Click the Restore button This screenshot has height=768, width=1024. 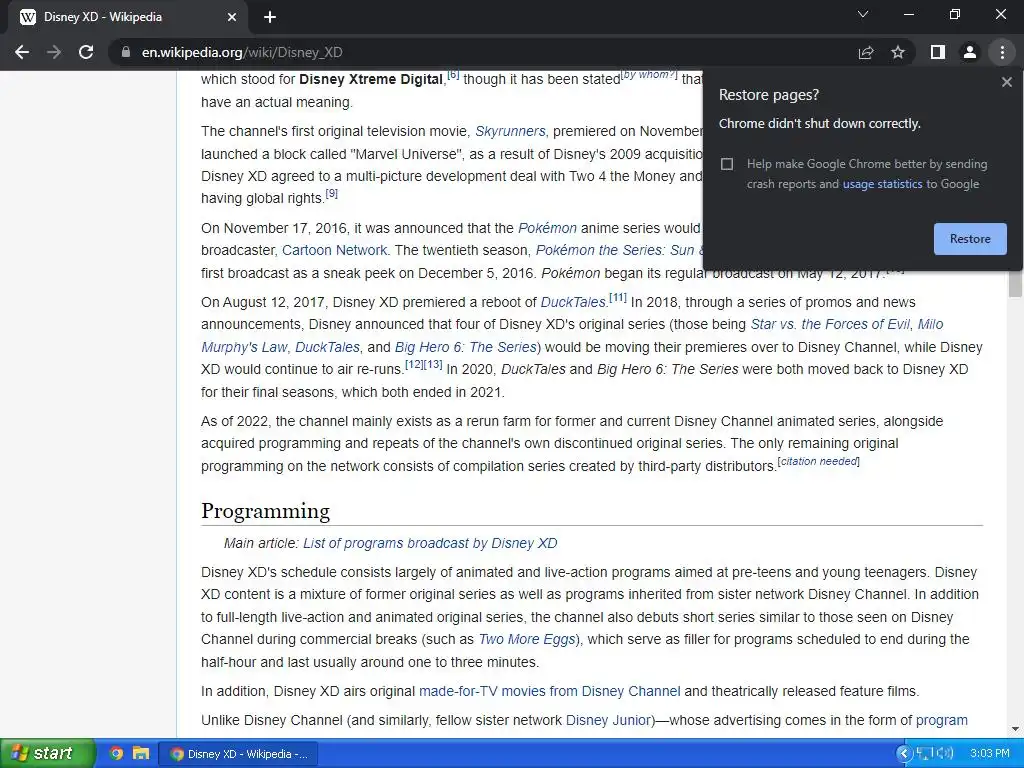point(970,239)
